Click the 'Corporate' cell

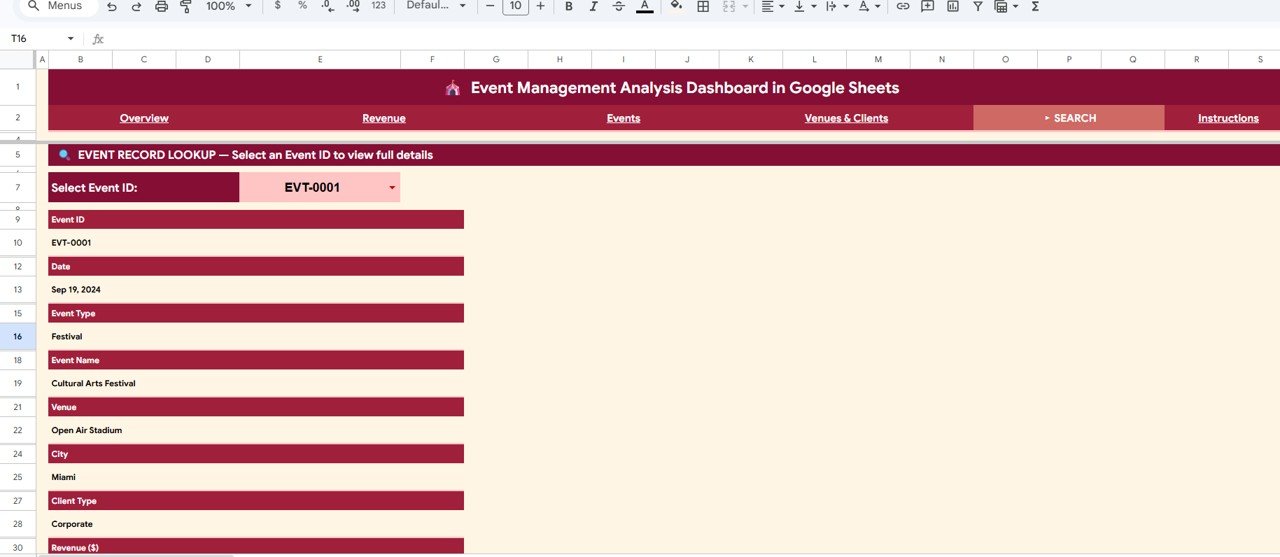256,524
